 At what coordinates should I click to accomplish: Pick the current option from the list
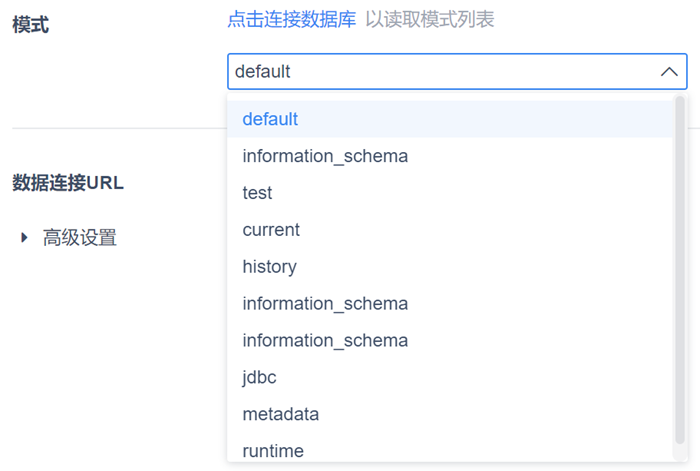[x=271, y=230]
